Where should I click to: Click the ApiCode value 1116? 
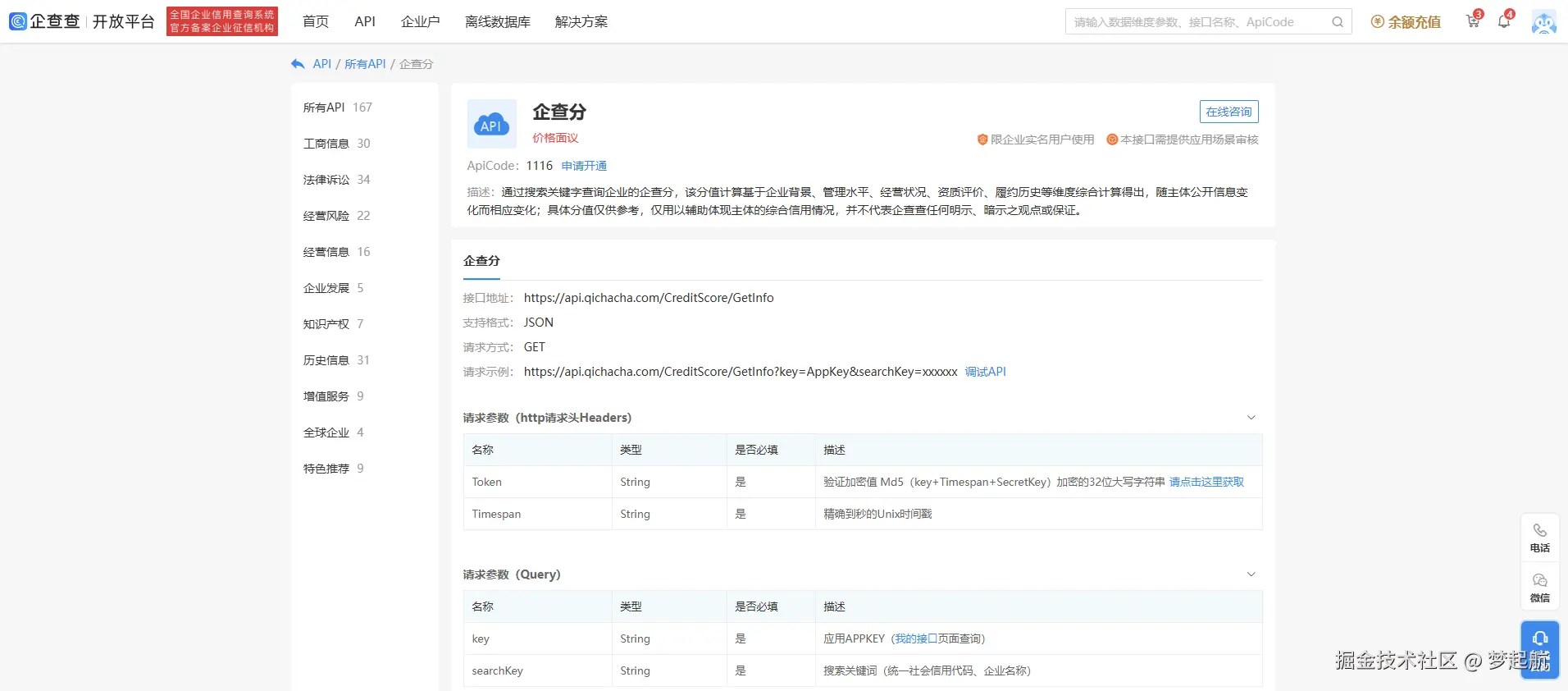point(540,166)
